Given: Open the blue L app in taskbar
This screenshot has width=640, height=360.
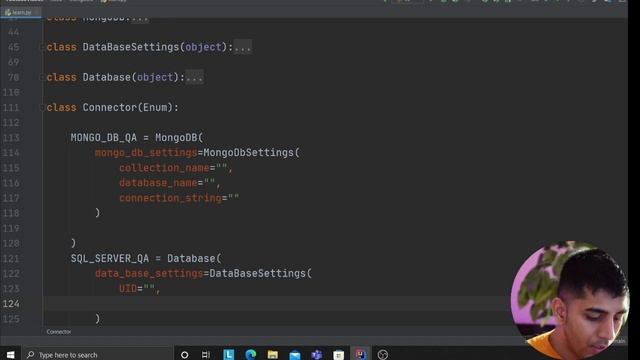Looking at the screenshot, I should pos(229,354).
